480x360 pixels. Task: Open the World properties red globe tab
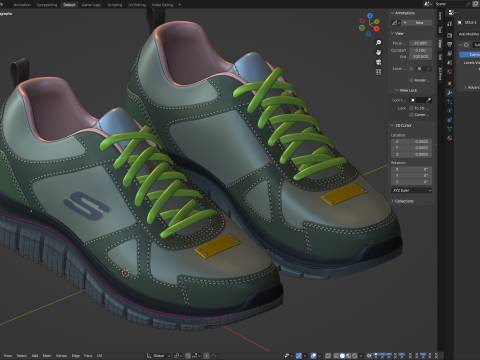coord(449,72)
